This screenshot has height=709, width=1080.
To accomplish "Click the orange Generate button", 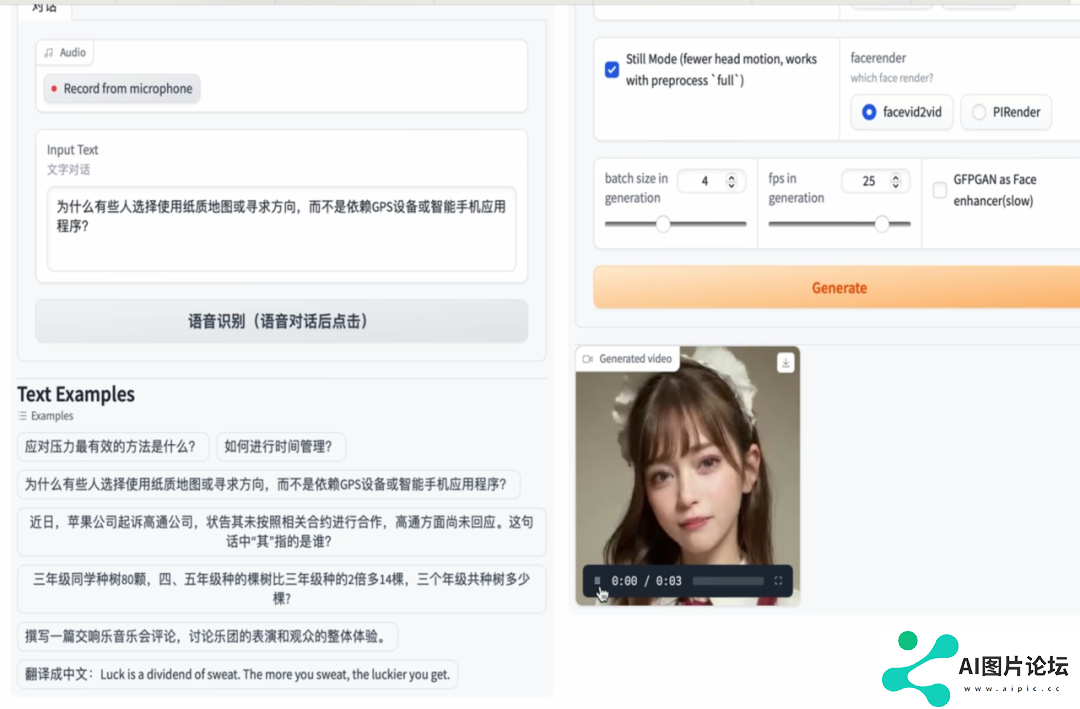I will coord(839,288).
